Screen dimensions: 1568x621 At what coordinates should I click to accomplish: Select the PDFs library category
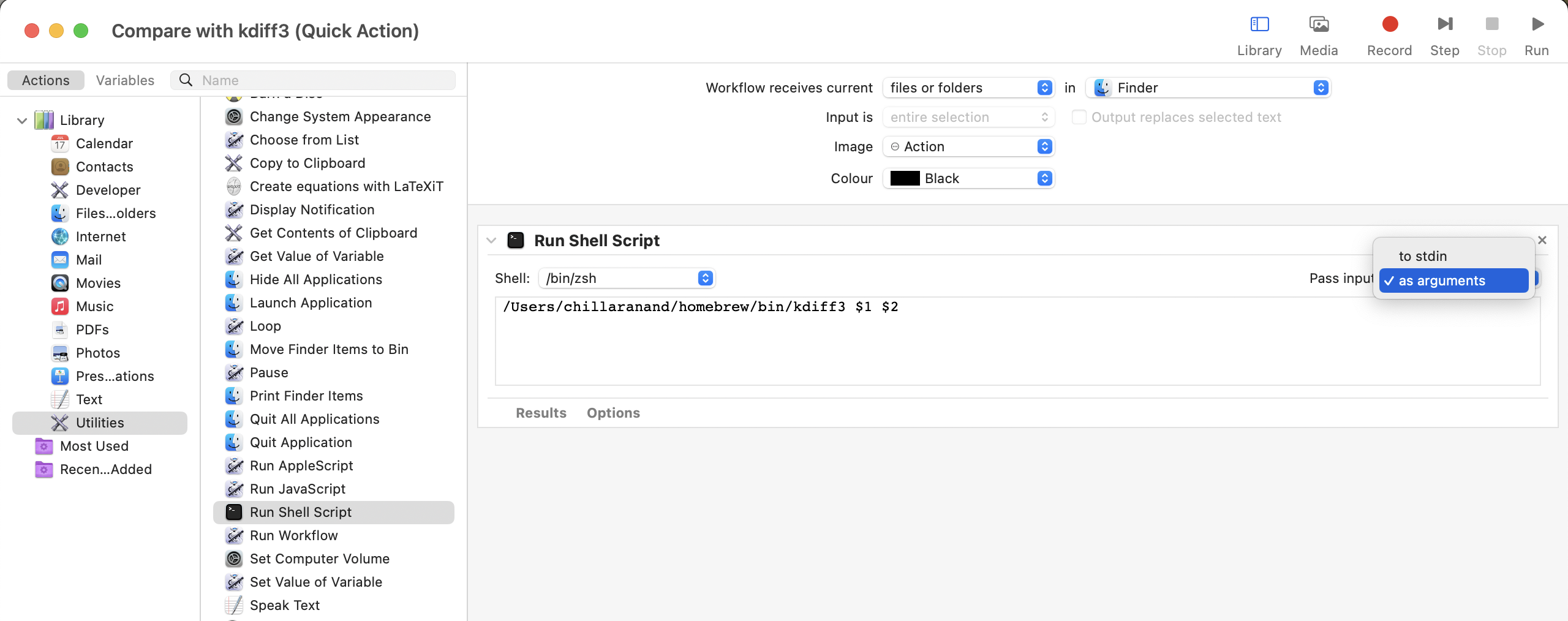92,329
